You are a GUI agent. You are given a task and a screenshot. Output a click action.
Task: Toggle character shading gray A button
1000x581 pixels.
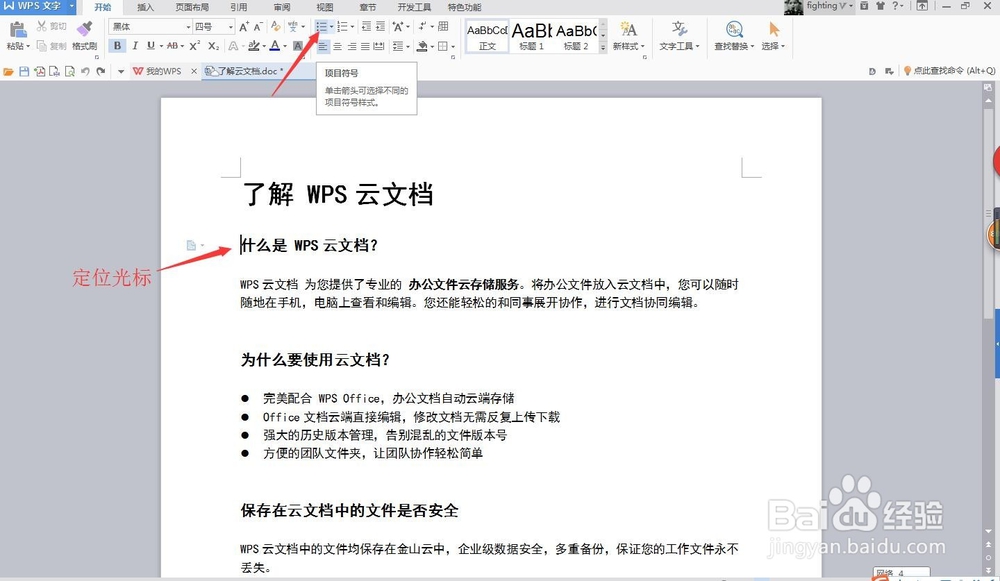click(297, 45)
